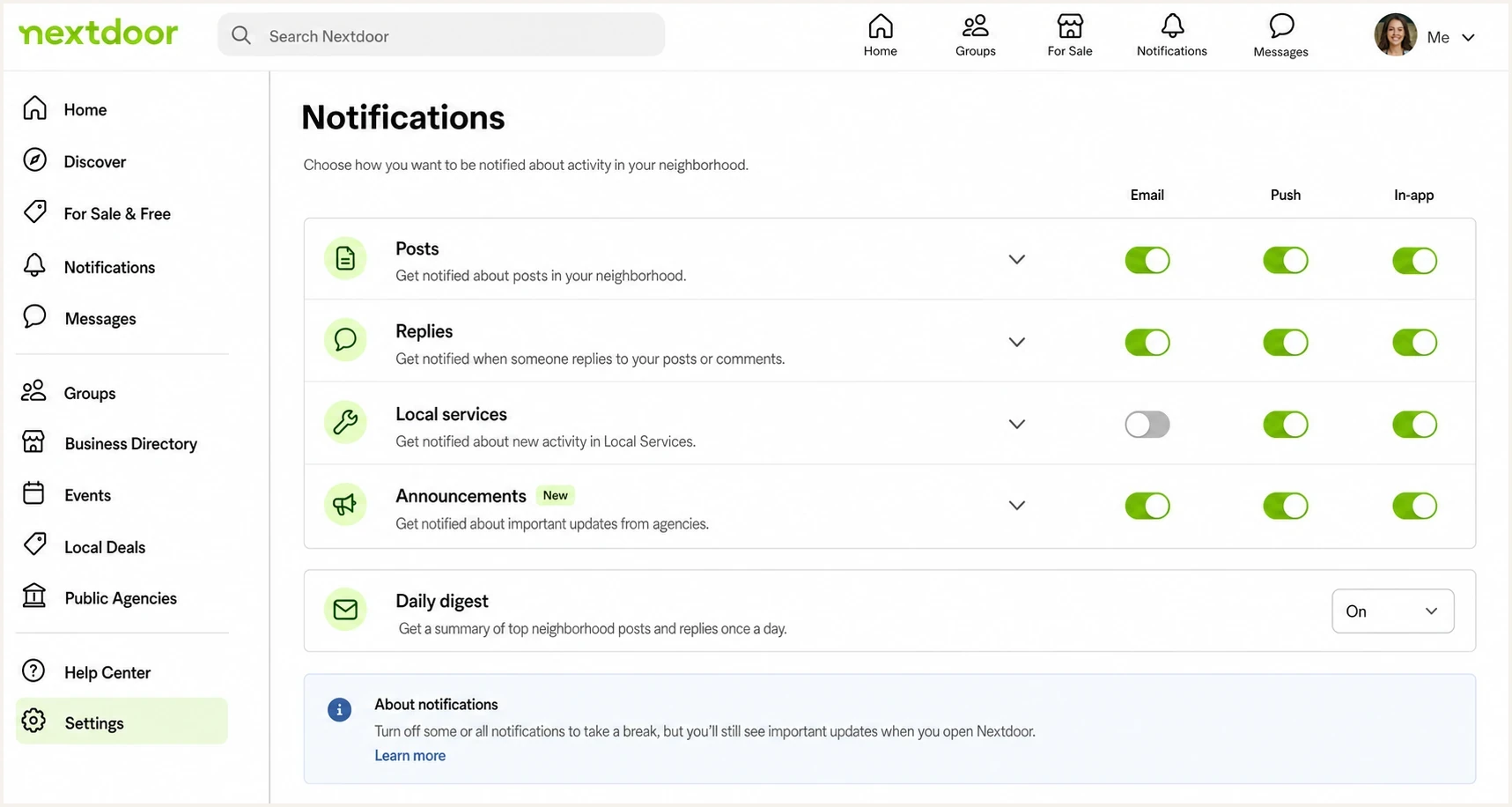Click sidebar Help Center question icon
The height and width of the screenshot is (807, 1512).
point(33,671)
